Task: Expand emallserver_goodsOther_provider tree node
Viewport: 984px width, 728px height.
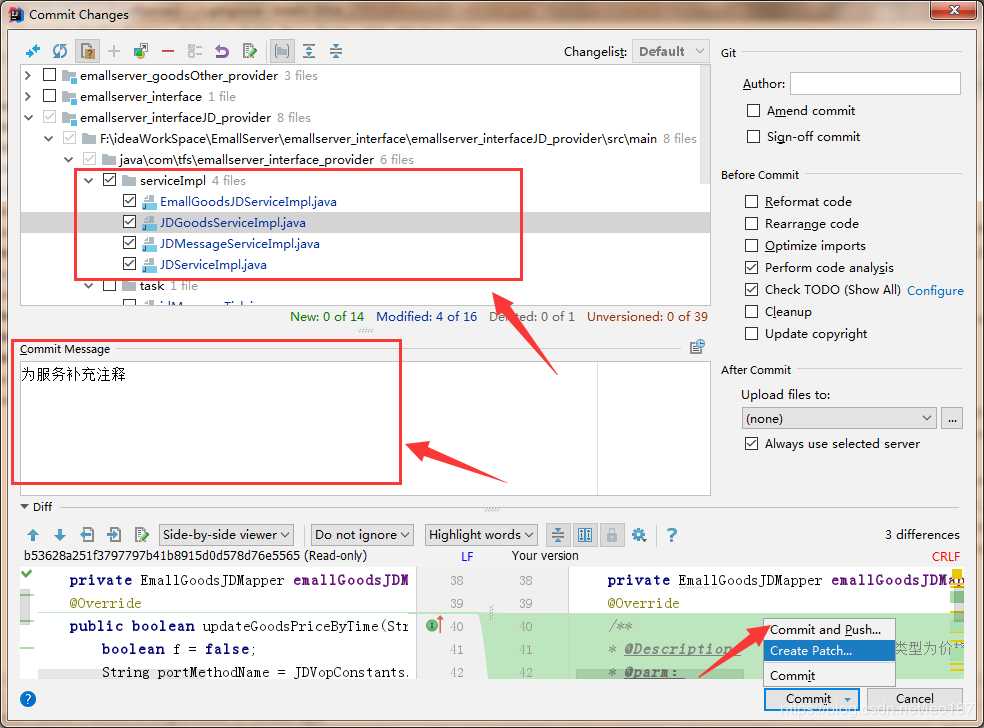Action: tap(28, 75)
